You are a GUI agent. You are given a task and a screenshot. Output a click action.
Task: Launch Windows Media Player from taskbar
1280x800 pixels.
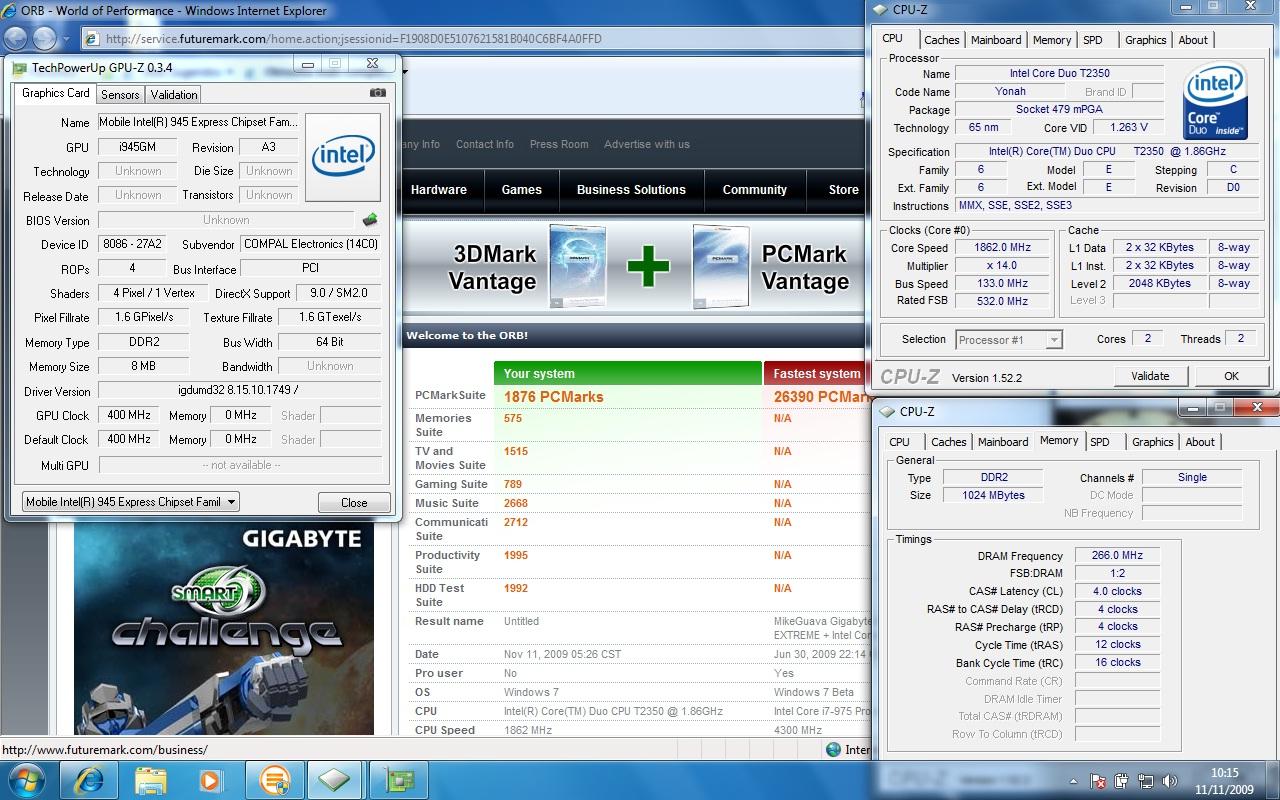(211, 779)
